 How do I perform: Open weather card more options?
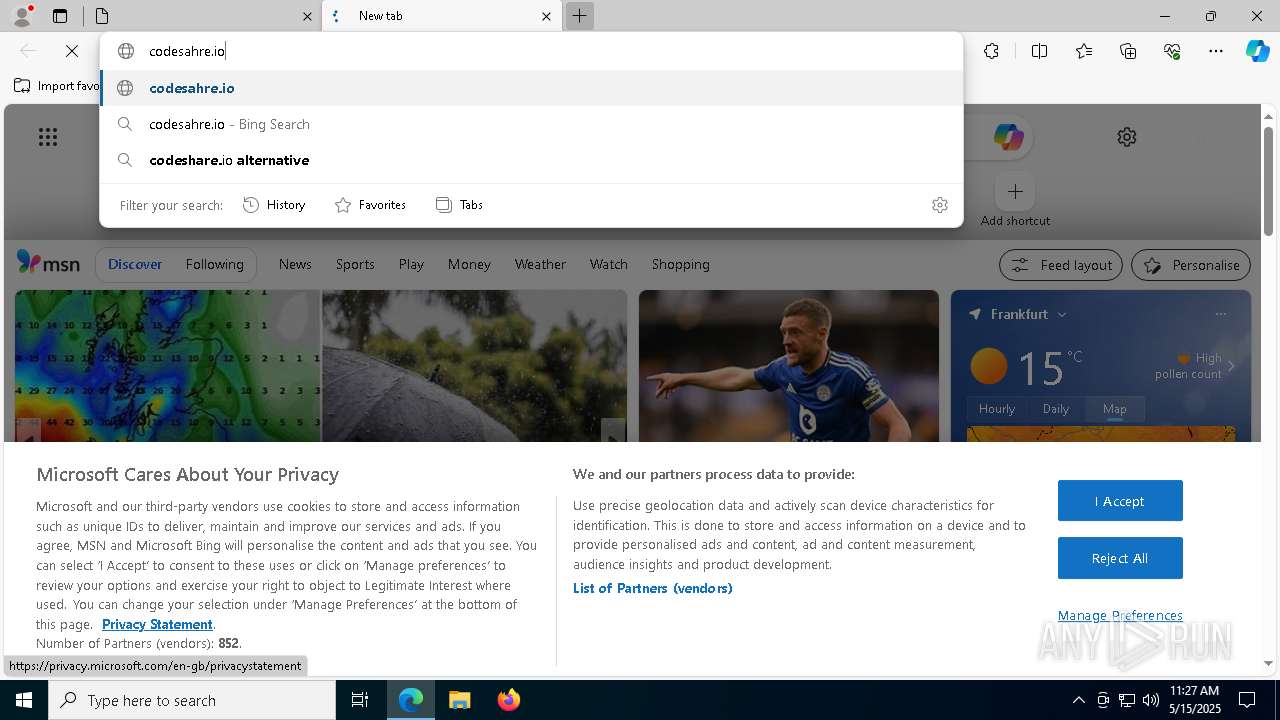tap(1220, 314)
